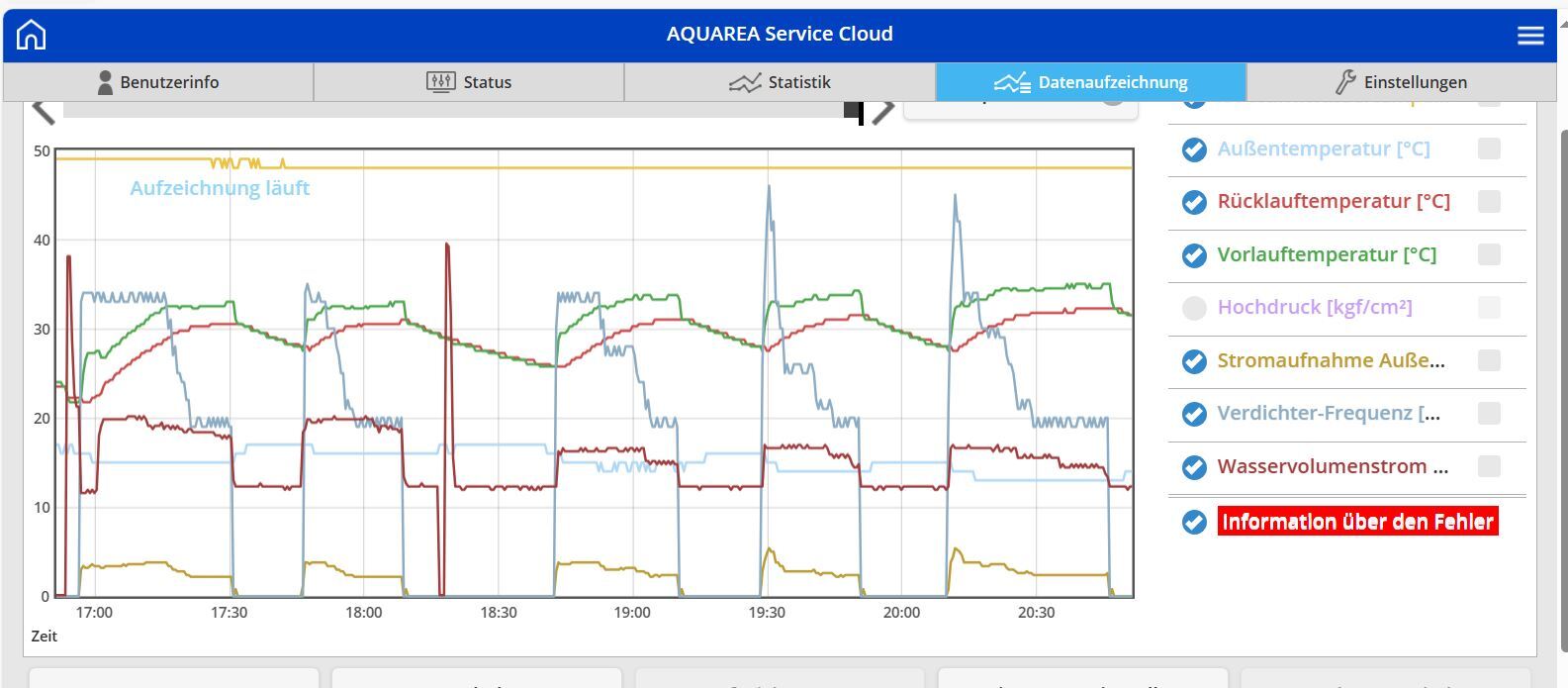
Task: Toggle the Verdichter-Frequenz series check mark
Action: click(x=1194, y=414)
